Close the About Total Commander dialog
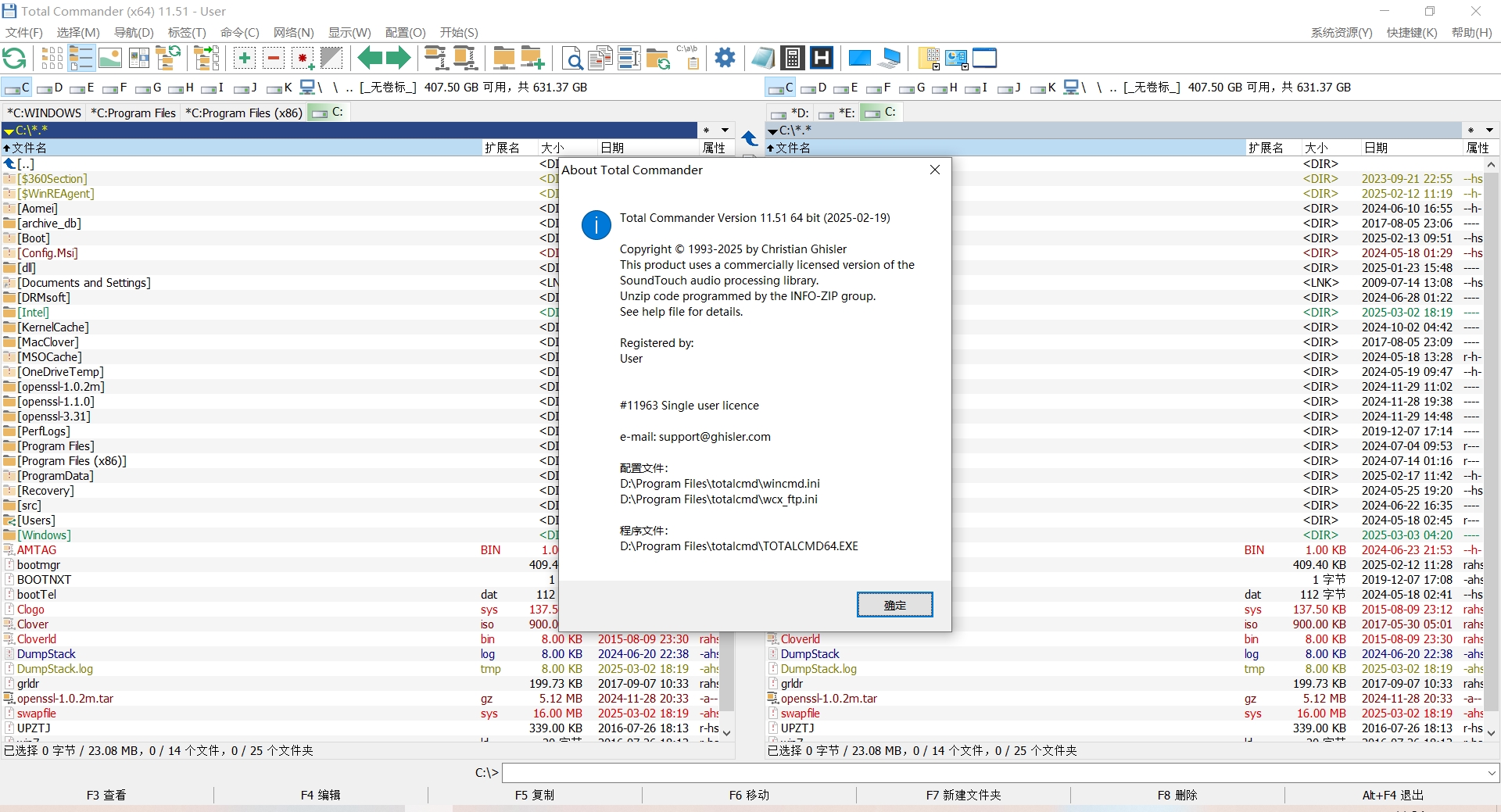 [935, 170]
